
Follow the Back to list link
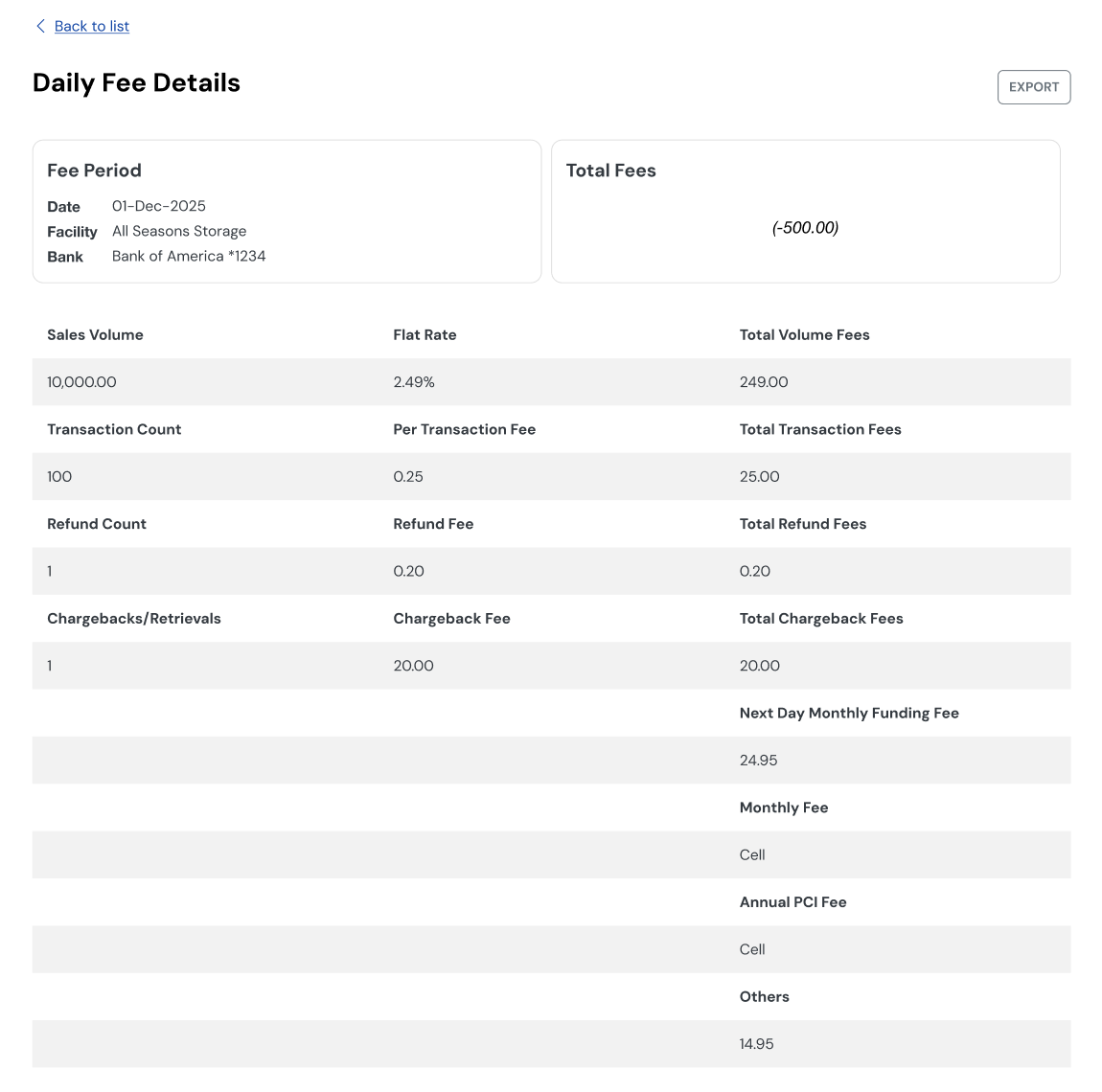[x=92, y=26]
